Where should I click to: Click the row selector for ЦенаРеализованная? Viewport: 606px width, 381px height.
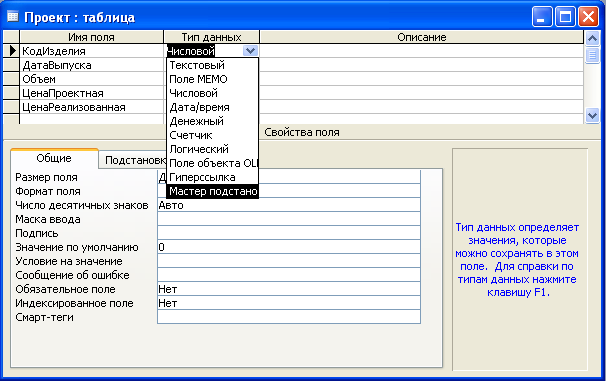[11, 107]
